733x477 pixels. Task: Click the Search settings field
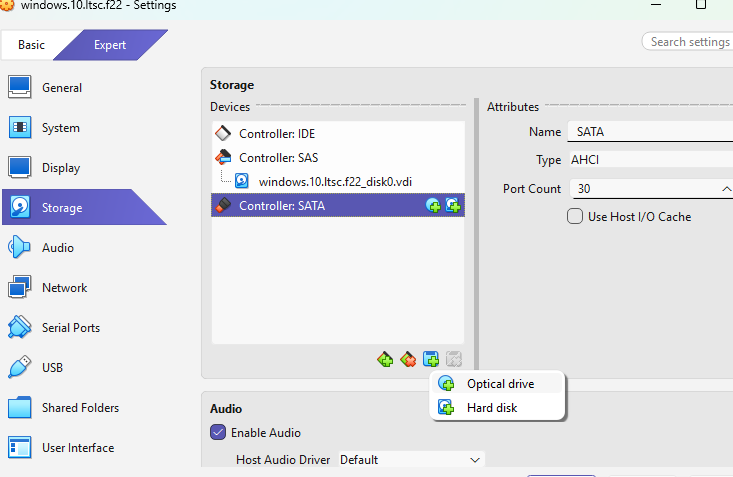688,42
